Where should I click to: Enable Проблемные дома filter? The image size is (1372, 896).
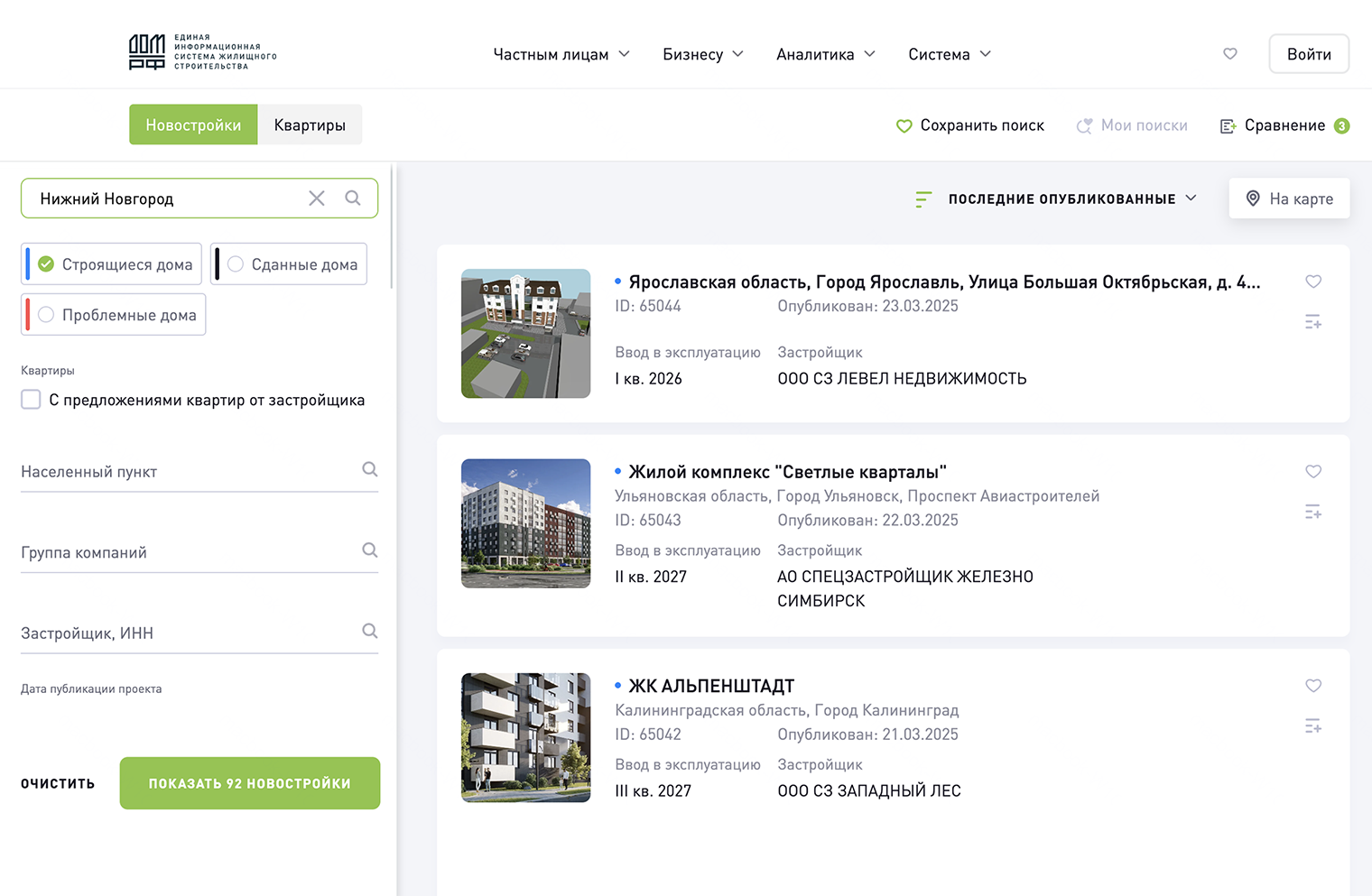(115, 315)
